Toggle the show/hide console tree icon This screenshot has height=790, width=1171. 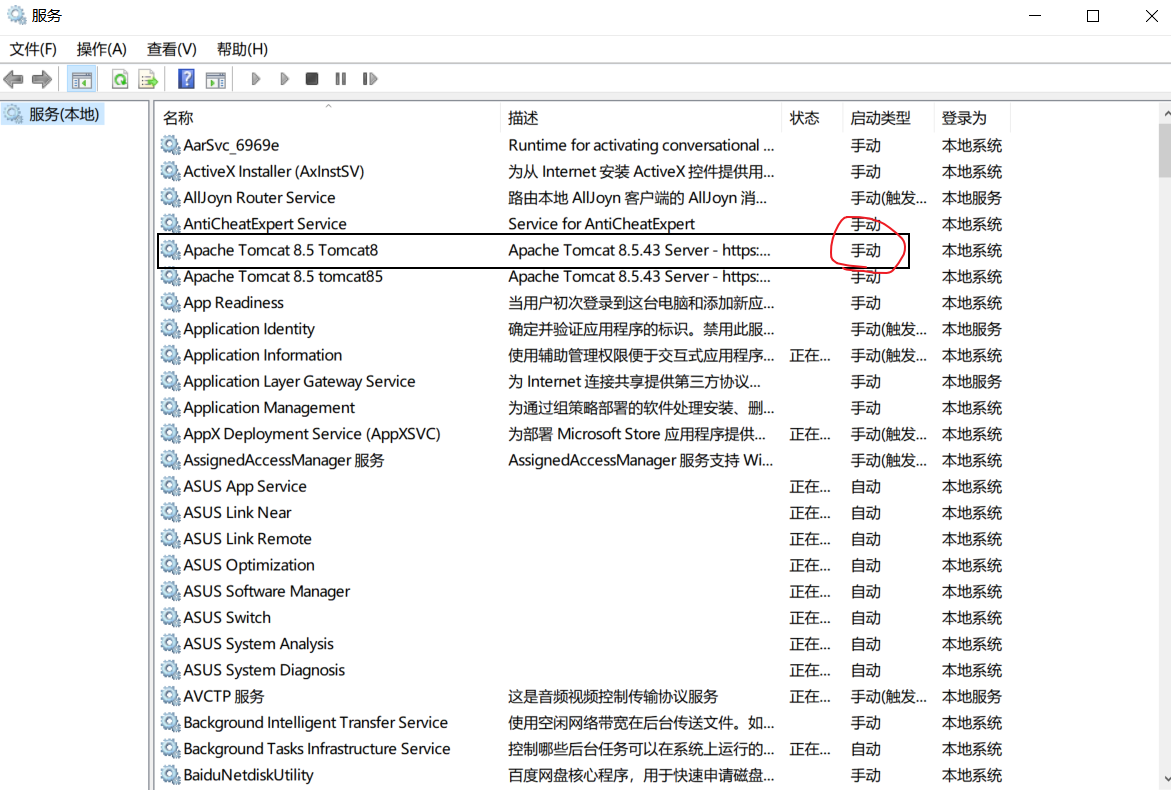81,78
